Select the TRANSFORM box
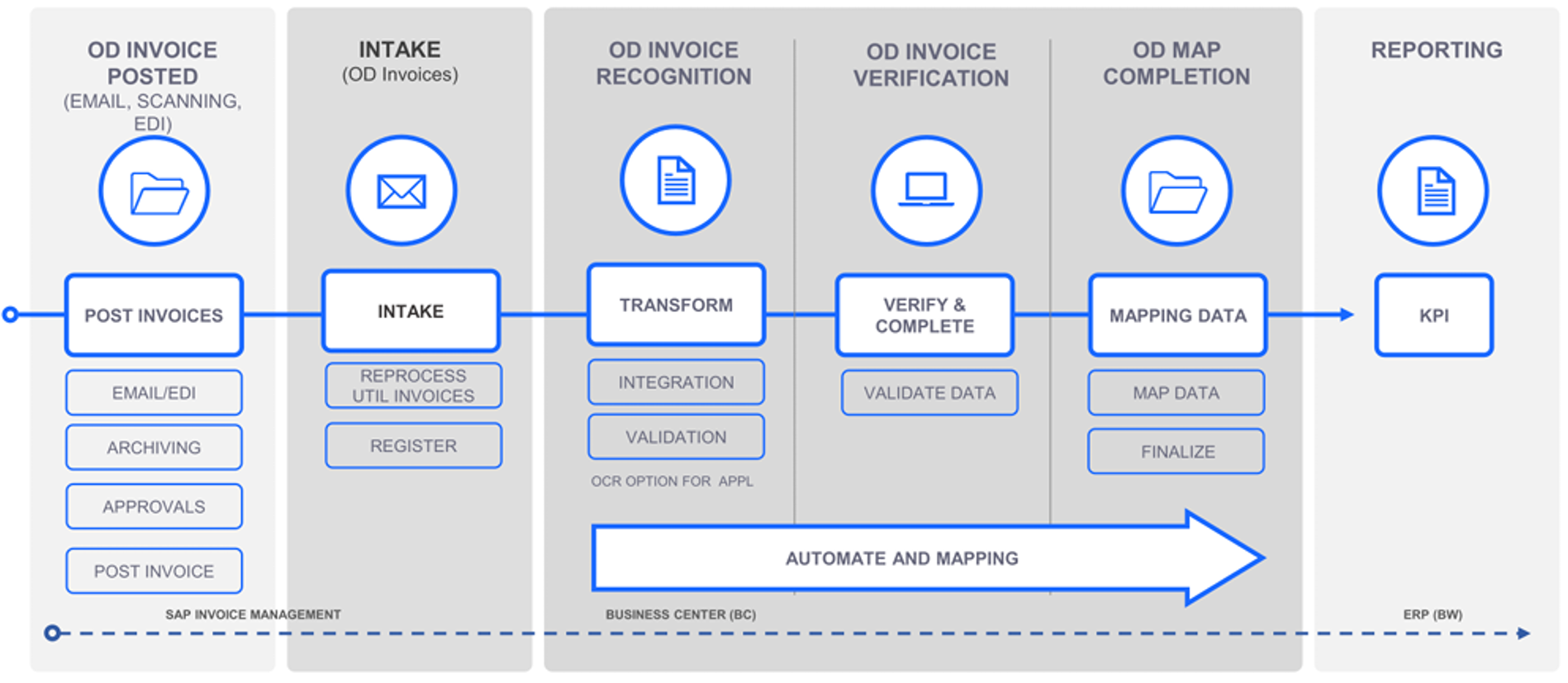 point(676,305)
